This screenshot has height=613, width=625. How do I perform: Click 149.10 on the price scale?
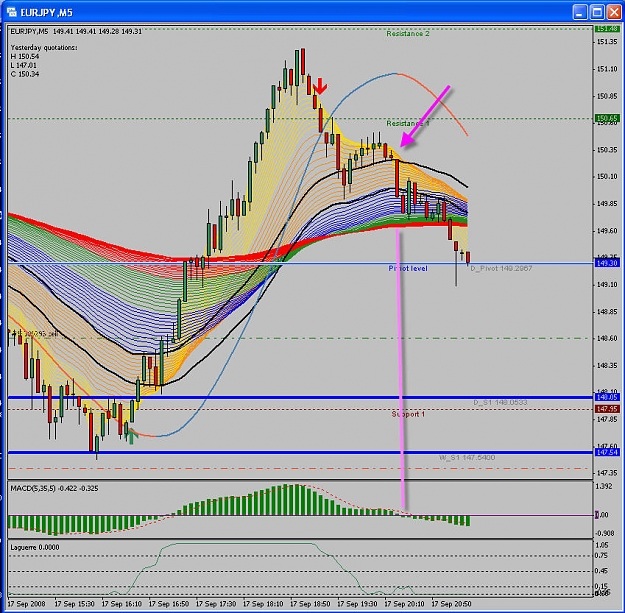tap(607, 285)
